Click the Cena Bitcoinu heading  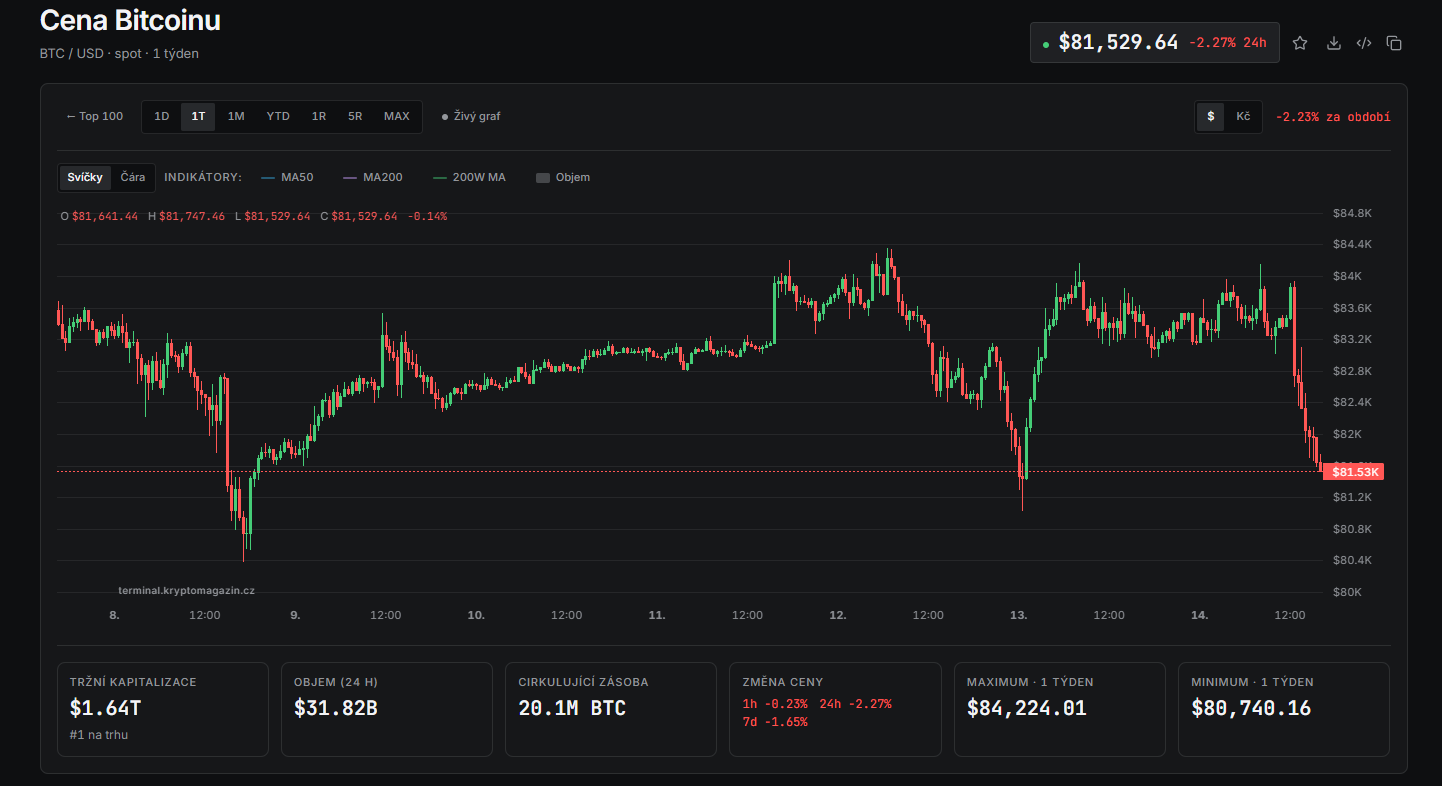pos(130,20)
